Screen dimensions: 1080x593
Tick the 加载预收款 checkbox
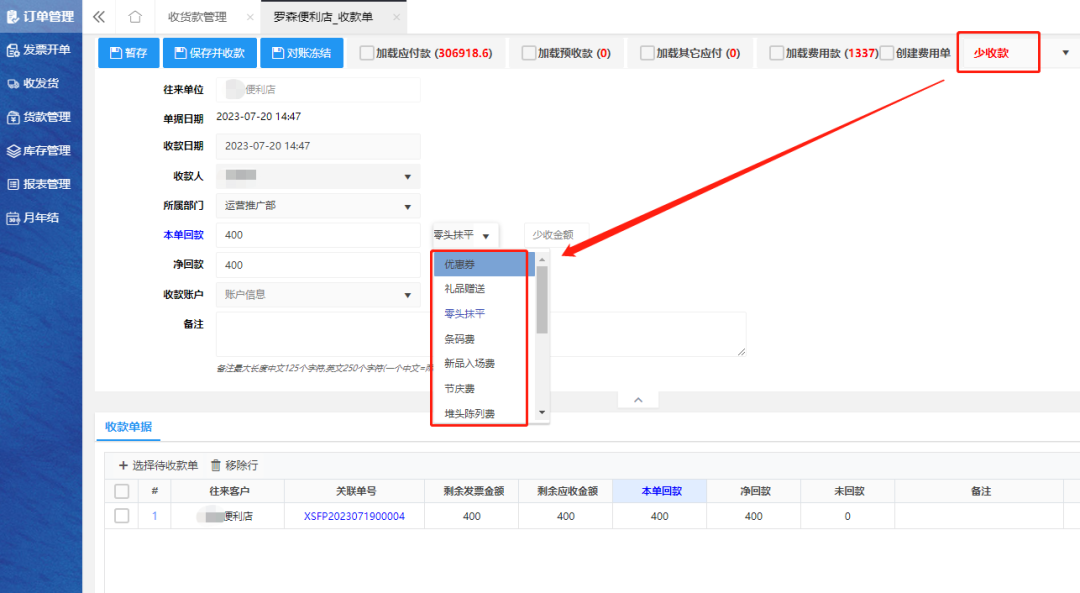pos(529,53)
